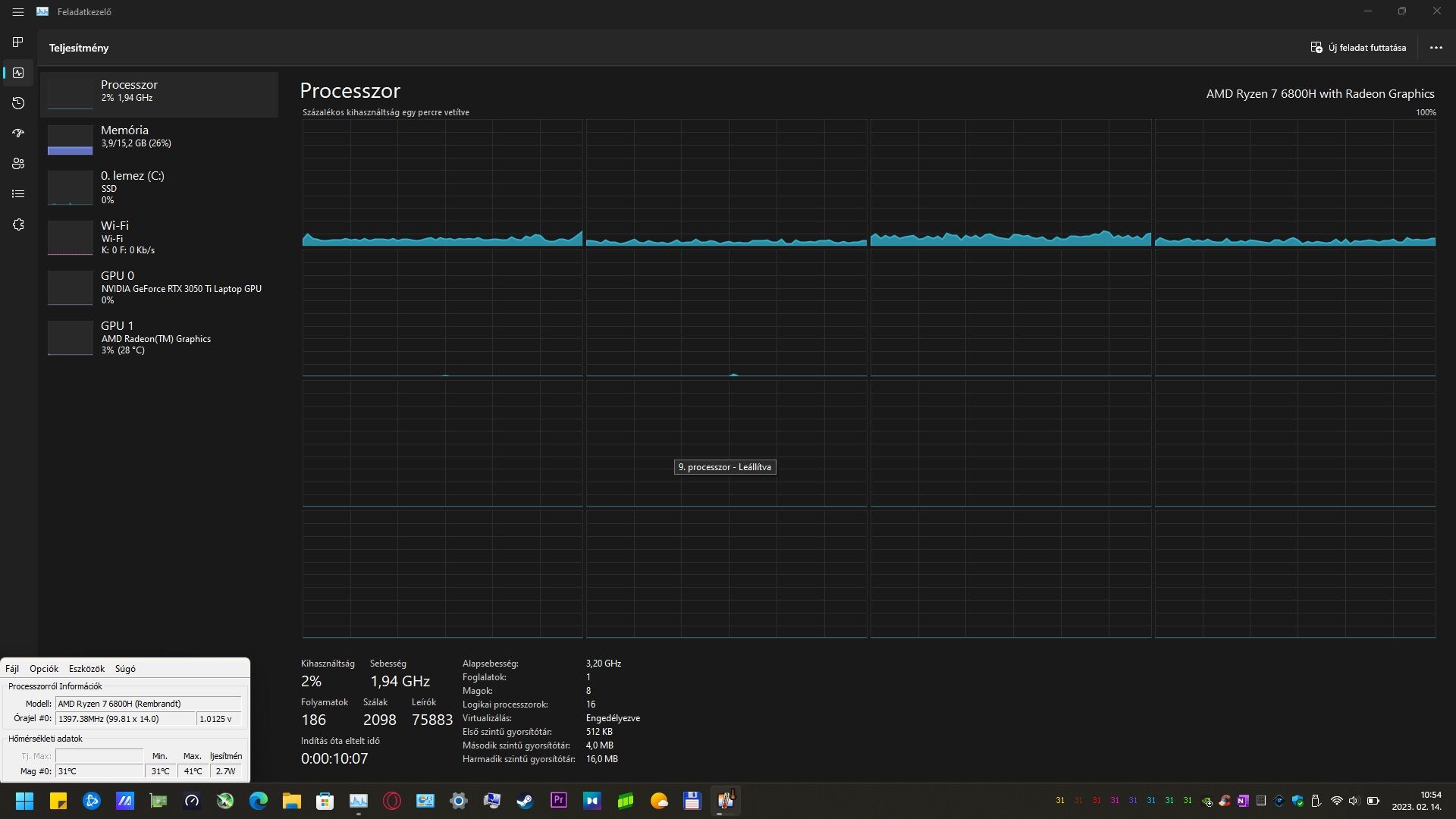Select GPU 0 NVIDIA GeForce RTX 3050 Ti

pyautogui.click(x=159, y=287)
